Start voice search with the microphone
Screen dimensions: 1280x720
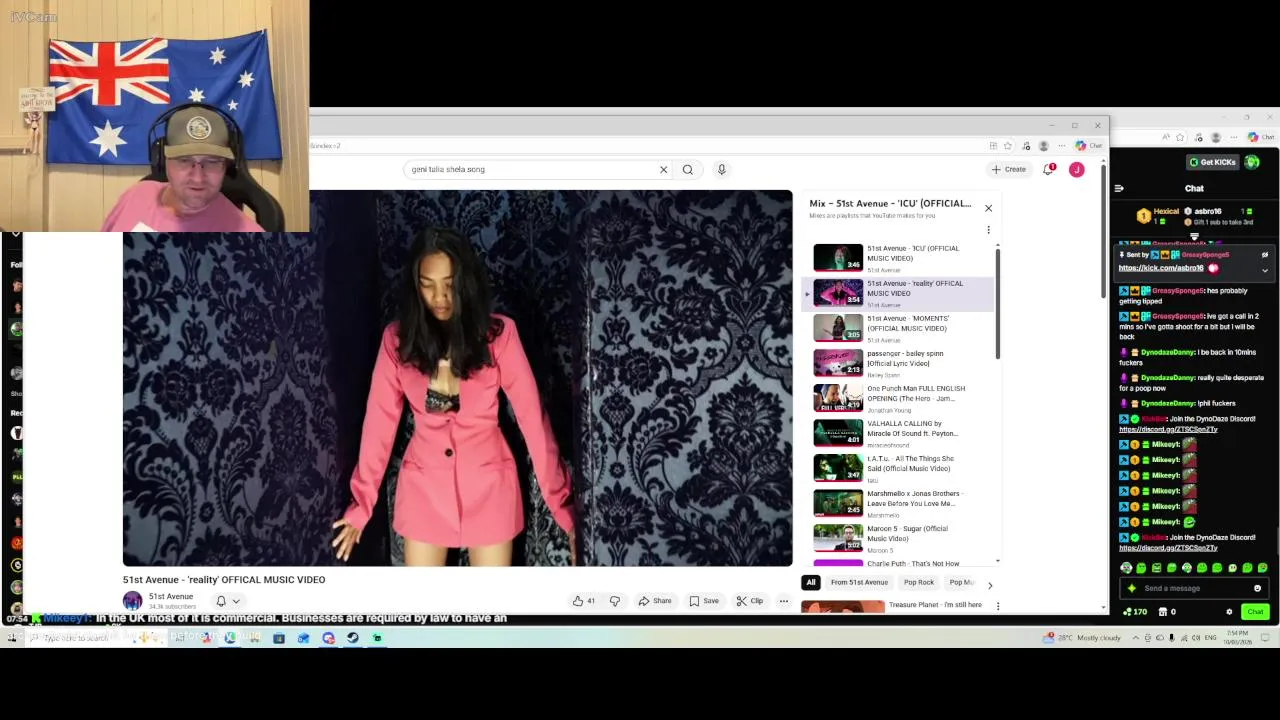721,169
